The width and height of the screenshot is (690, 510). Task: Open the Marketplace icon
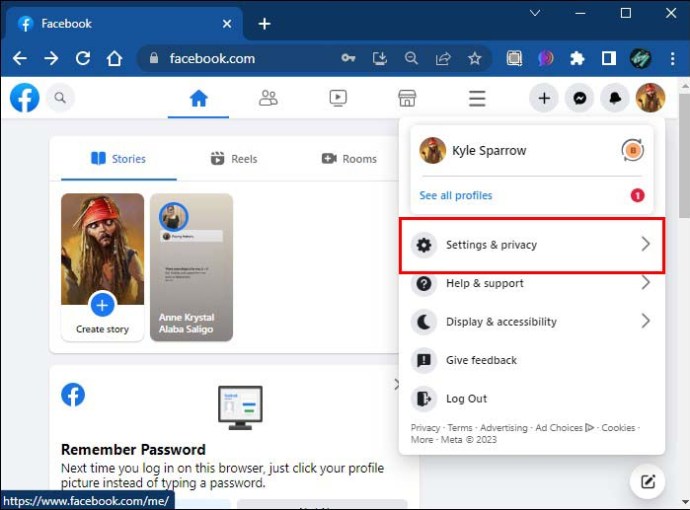click(407, 98)
